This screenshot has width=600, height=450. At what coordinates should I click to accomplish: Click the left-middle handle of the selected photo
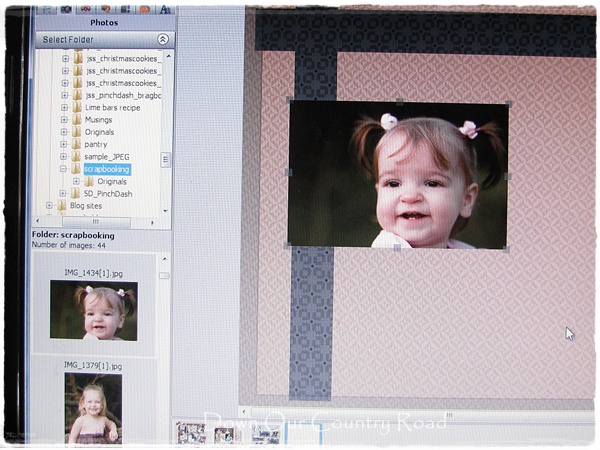(x=289, y=173)
